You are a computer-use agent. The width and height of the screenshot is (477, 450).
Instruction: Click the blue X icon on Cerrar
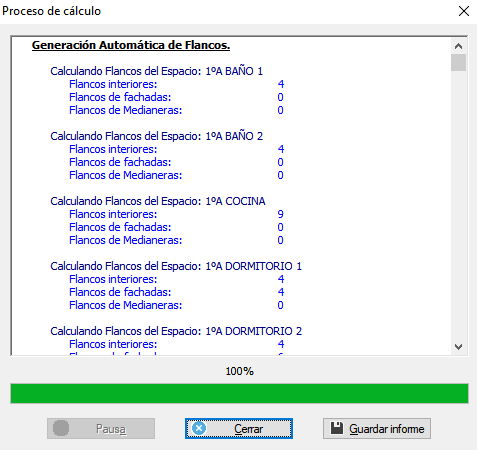[x=199, y=428]
